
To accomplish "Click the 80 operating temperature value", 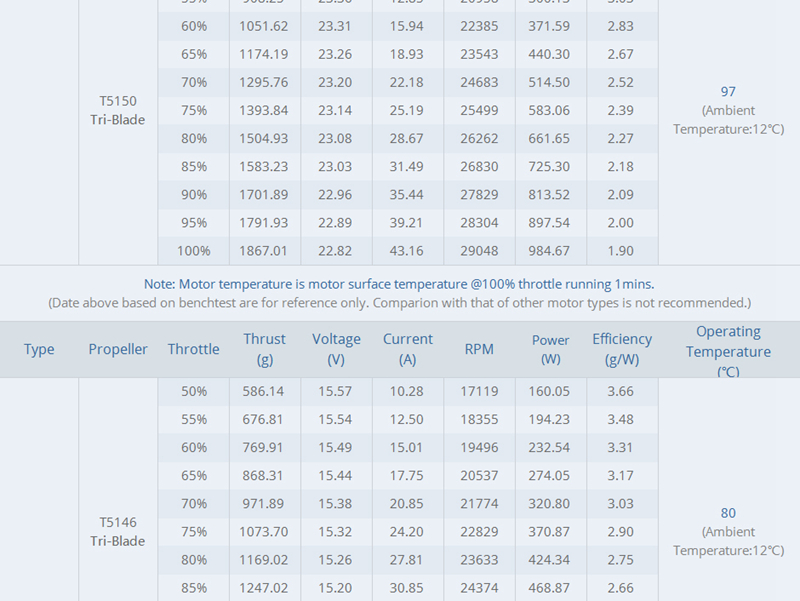I will coord(728,513).
